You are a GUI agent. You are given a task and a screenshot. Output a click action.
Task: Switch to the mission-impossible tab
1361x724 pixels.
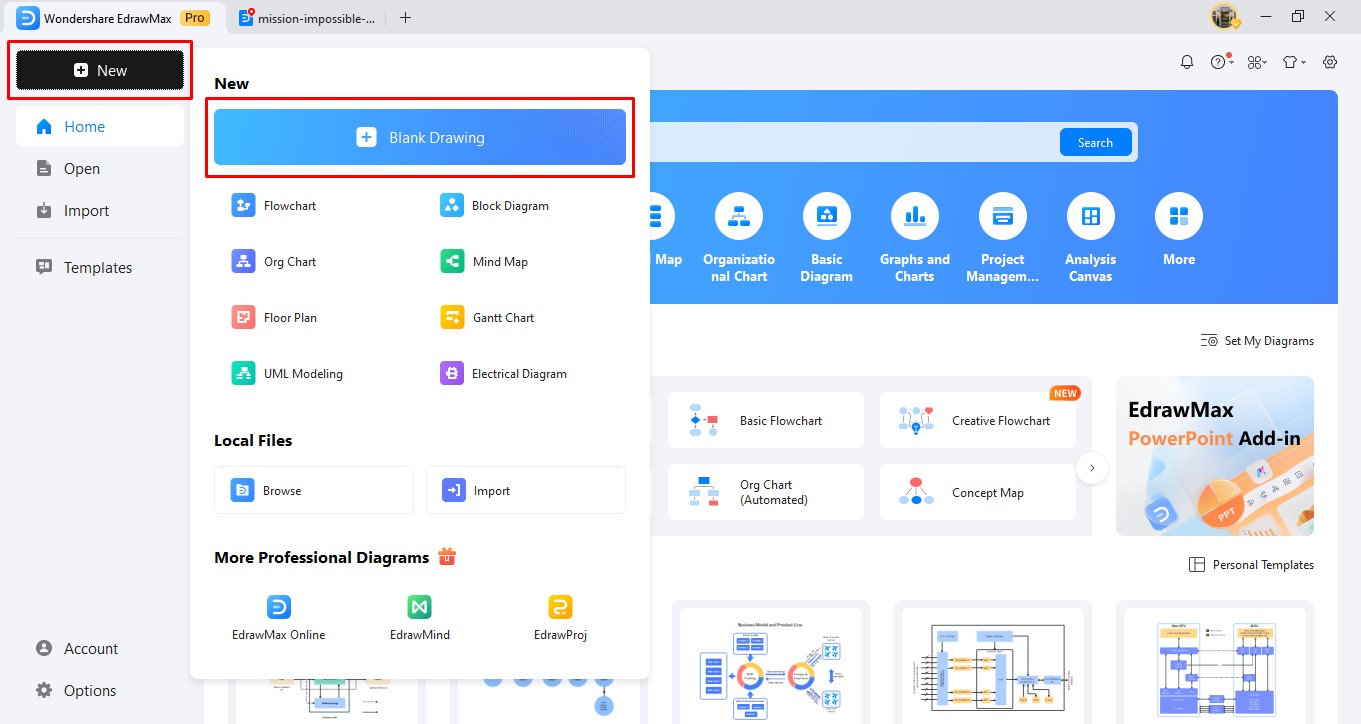click(308, 18)
